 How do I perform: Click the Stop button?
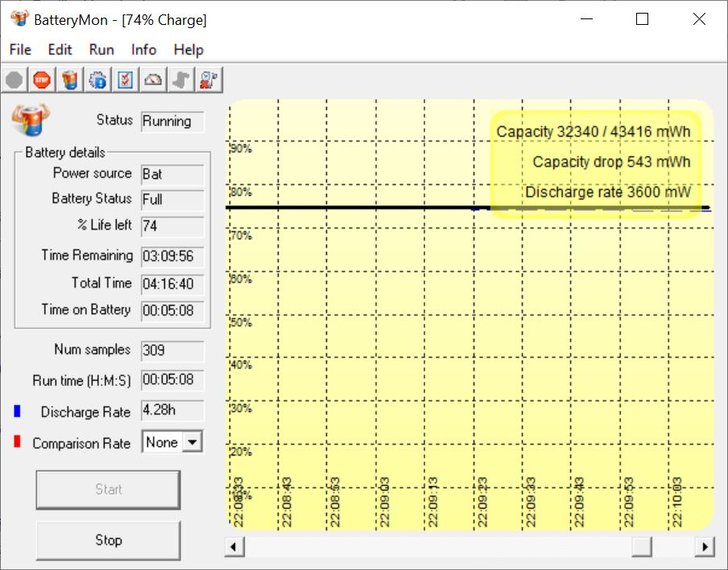point(108,540)
